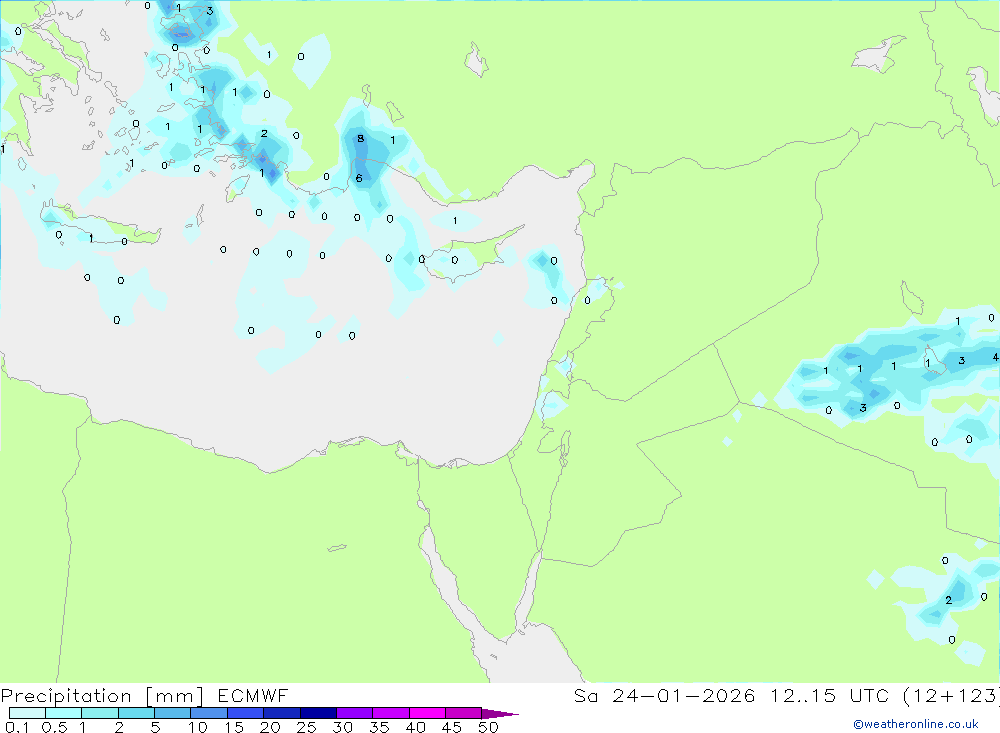Click the '50' legend scale label
Viewport: 1000px width, 733px height.
click(x=488, y=727)
